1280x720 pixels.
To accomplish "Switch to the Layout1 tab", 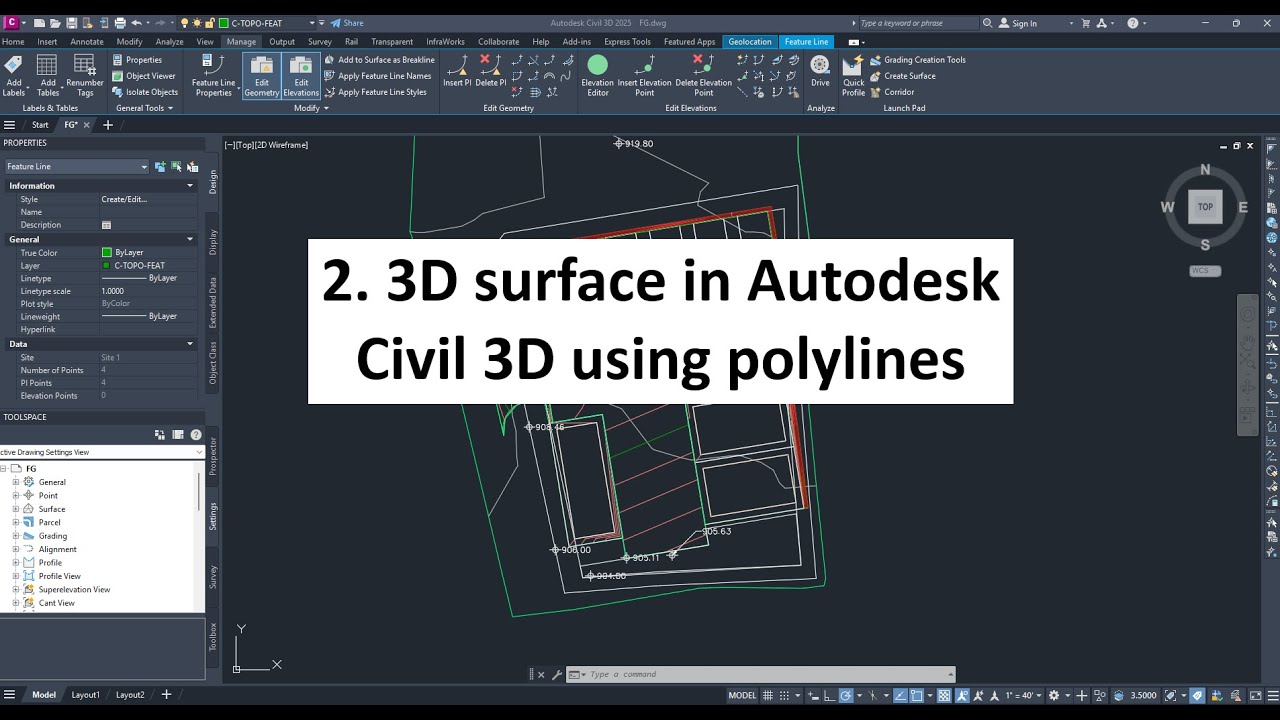I will [85, 695].
